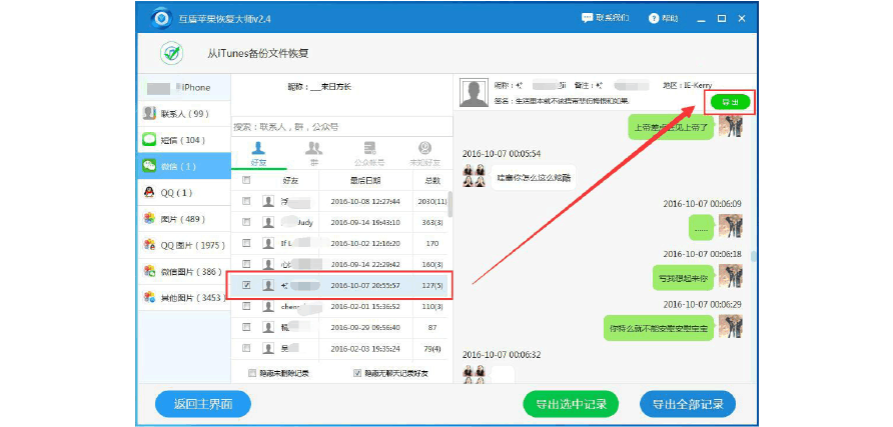Select the QQ (1) penguin icon
Viewport: 893px width, 427px height.
click(149, 192)
